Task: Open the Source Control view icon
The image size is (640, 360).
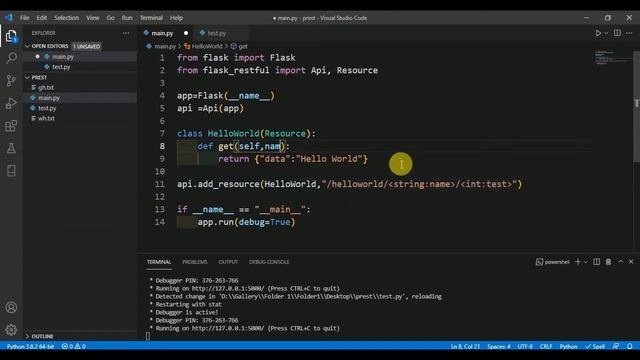Action: click(x=11, y=80)
